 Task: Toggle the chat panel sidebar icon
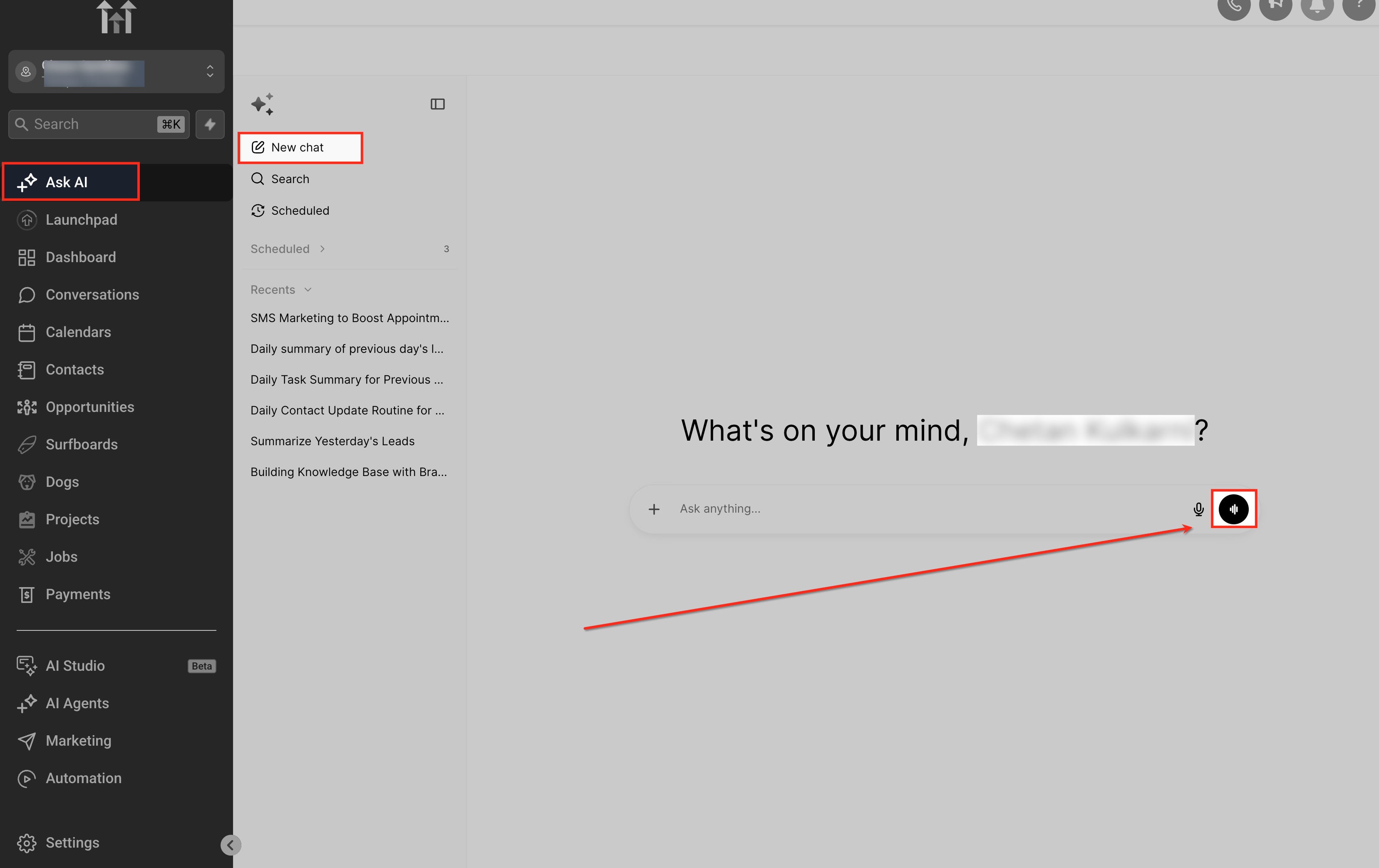coord(437,104)
